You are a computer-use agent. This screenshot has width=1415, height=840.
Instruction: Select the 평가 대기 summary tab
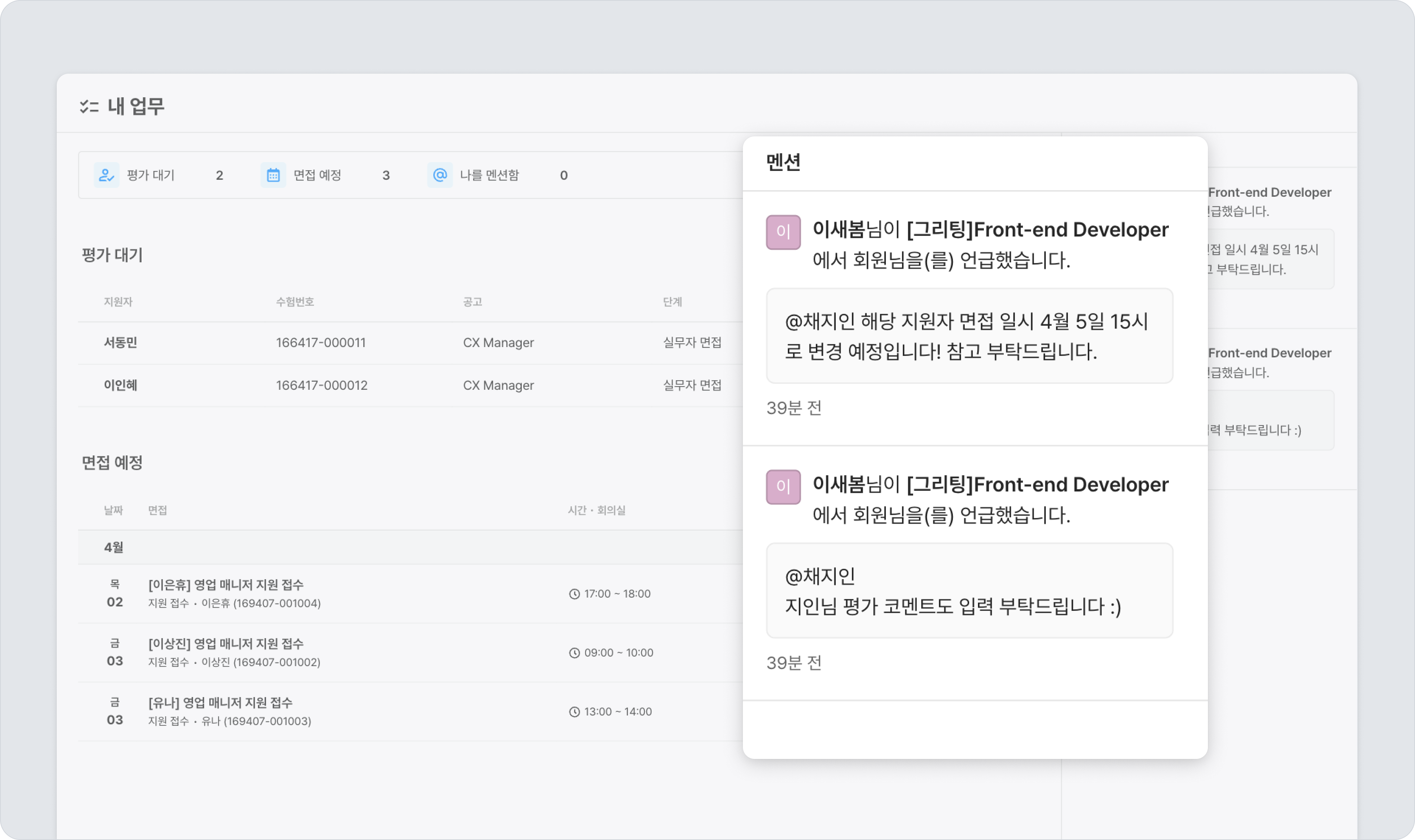click(151, 175)
